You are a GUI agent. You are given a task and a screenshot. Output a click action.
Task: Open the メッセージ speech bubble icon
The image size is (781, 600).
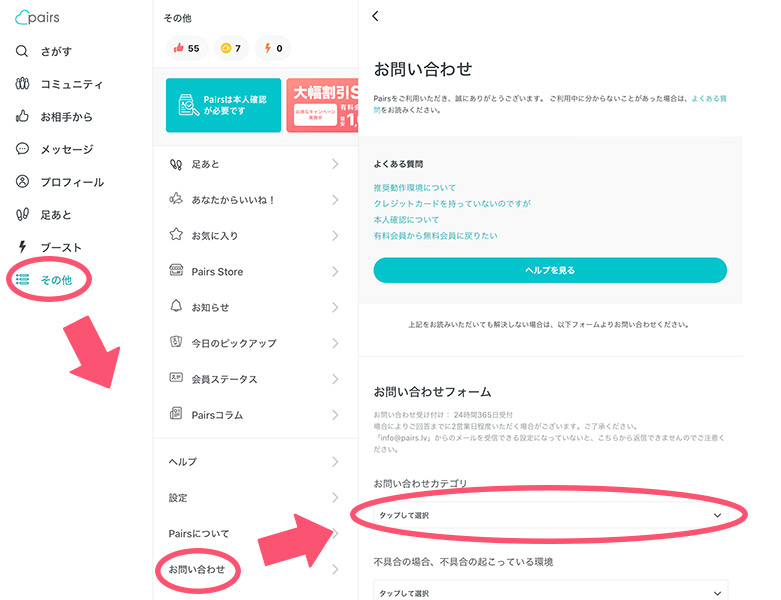pos(22,149)
